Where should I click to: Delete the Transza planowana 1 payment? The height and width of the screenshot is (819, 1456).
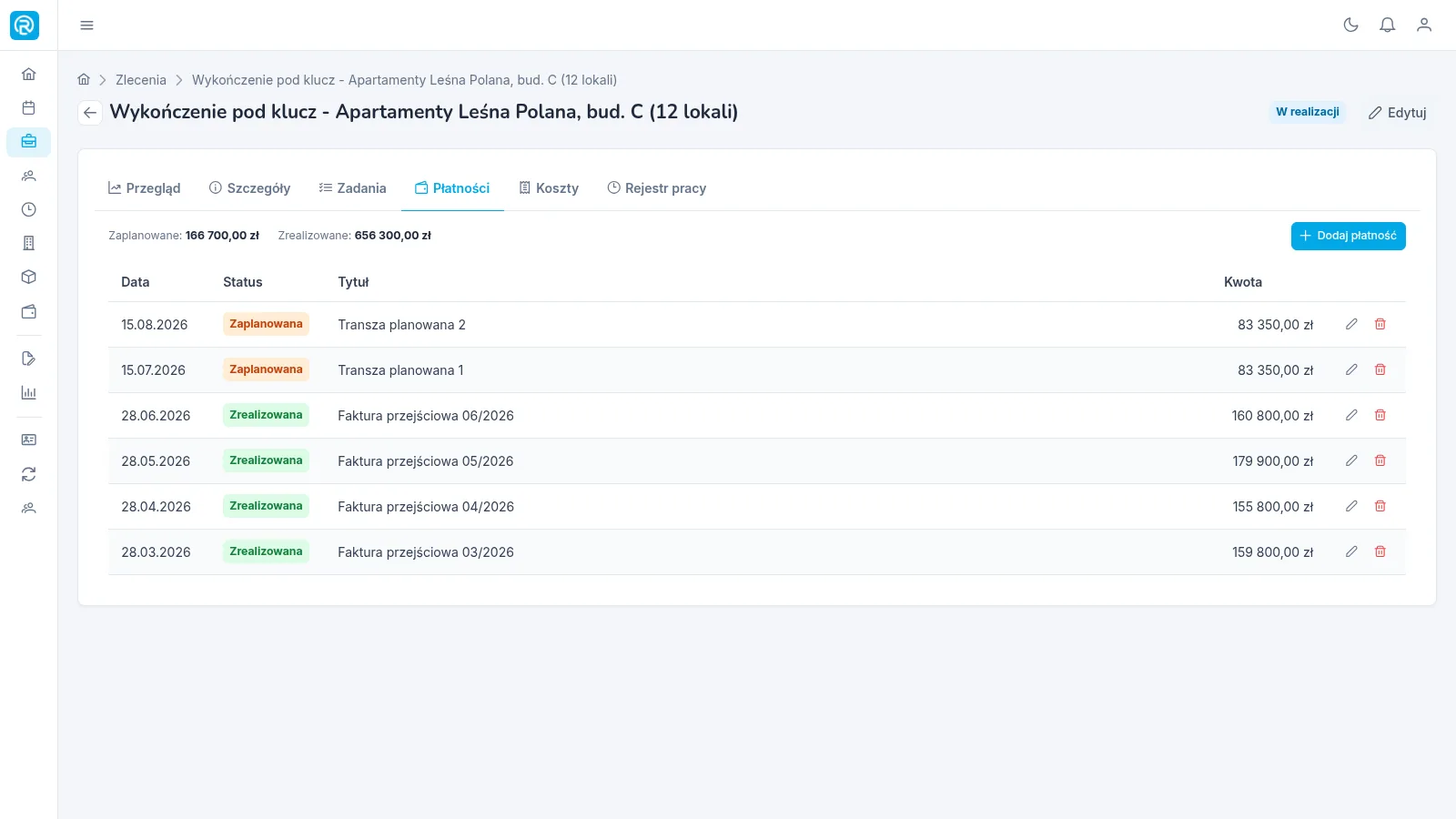point(1380,369)
